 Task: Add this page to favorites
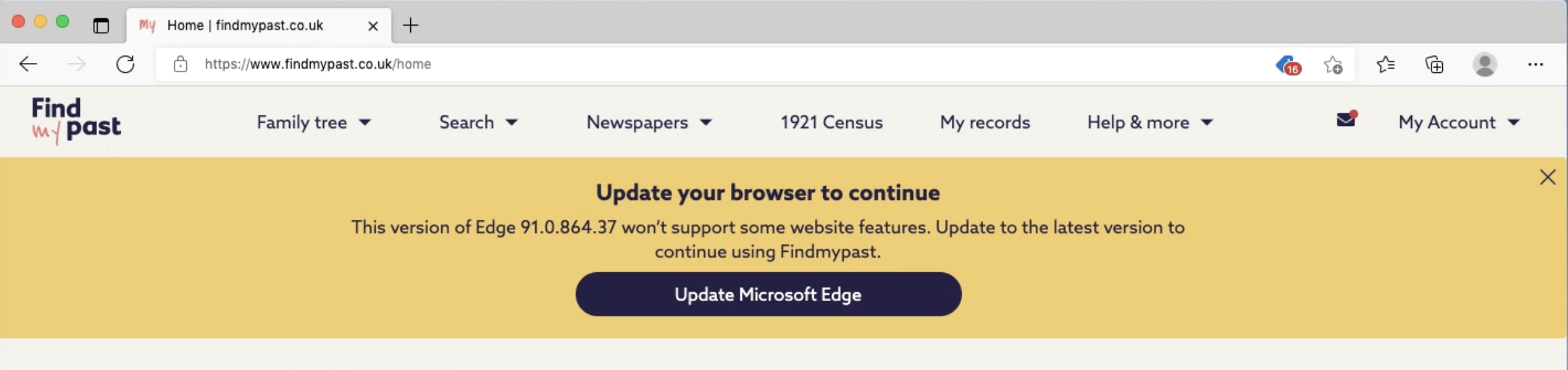1333,65
